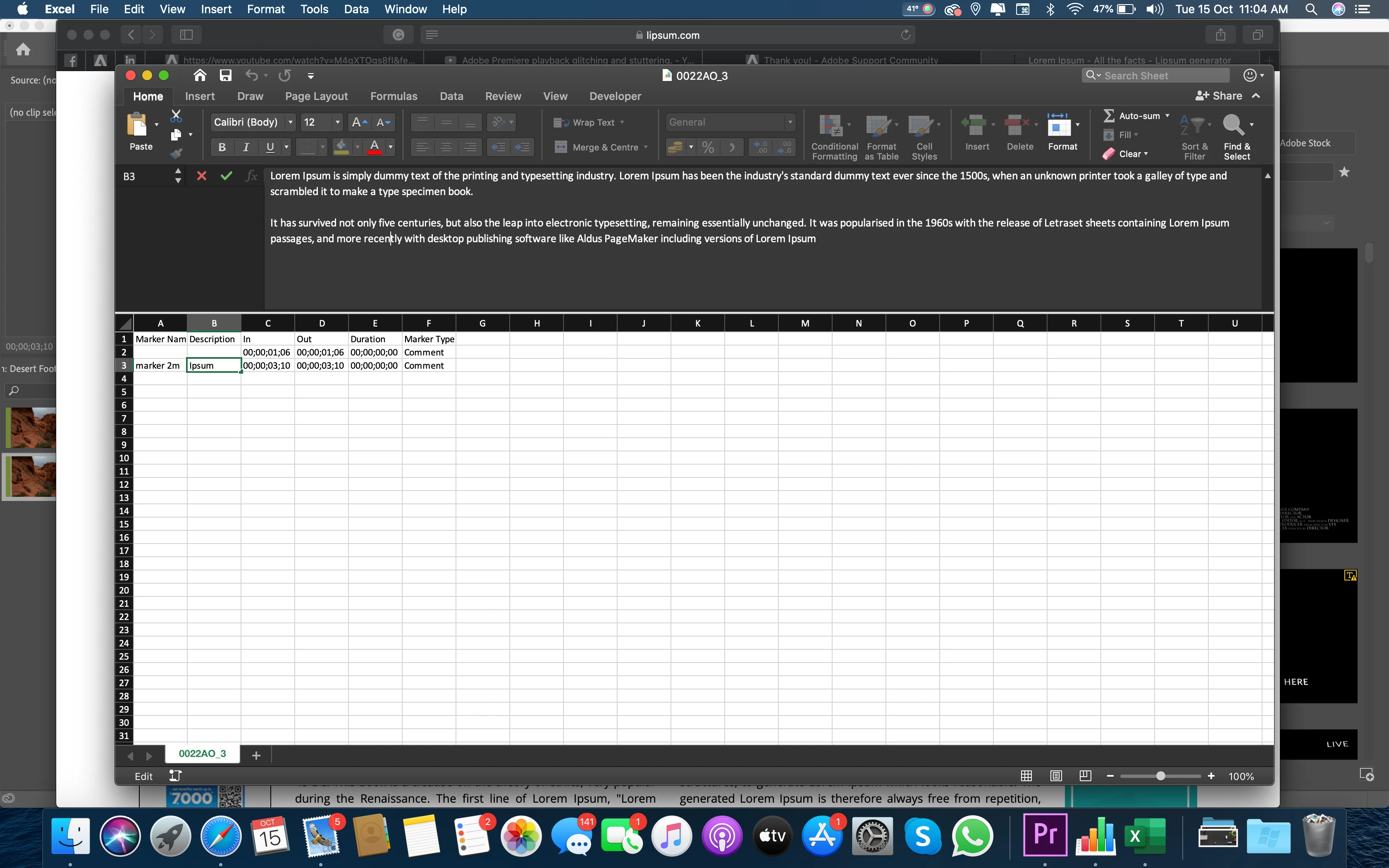
Task: Click the Insert Function fx icon
Action: coord(251,176)
